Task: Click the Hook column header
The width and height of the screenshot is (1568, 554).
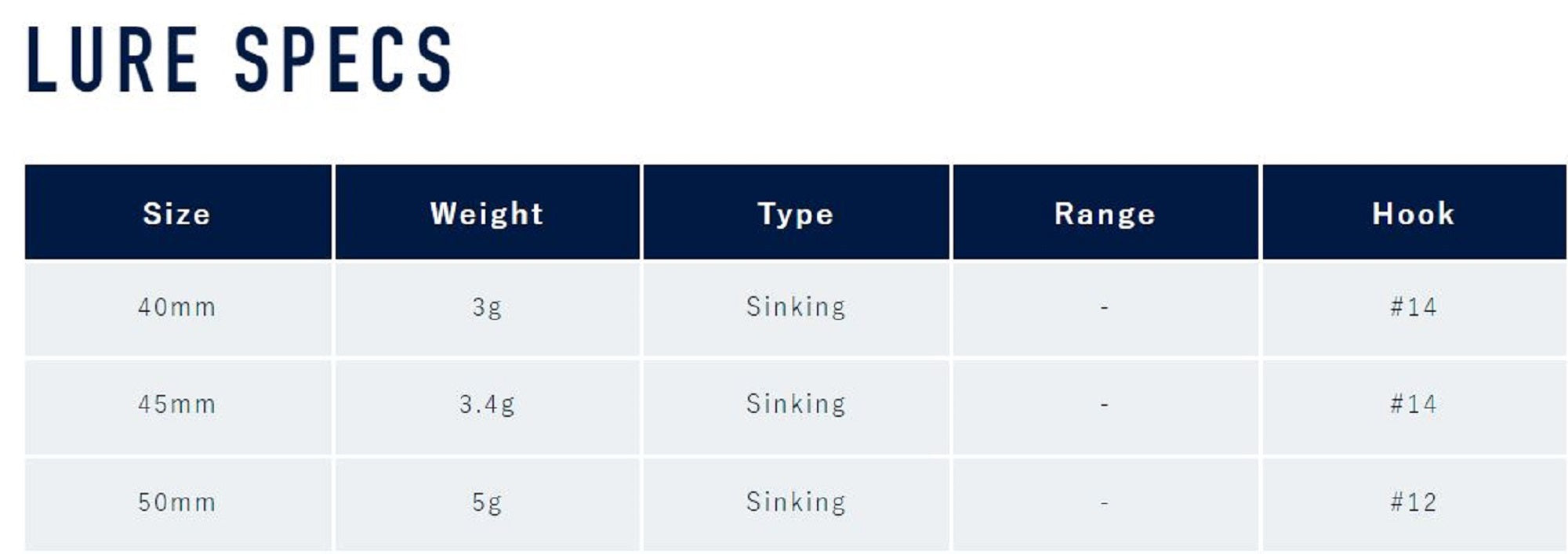Action: [x=1414, y=214]
